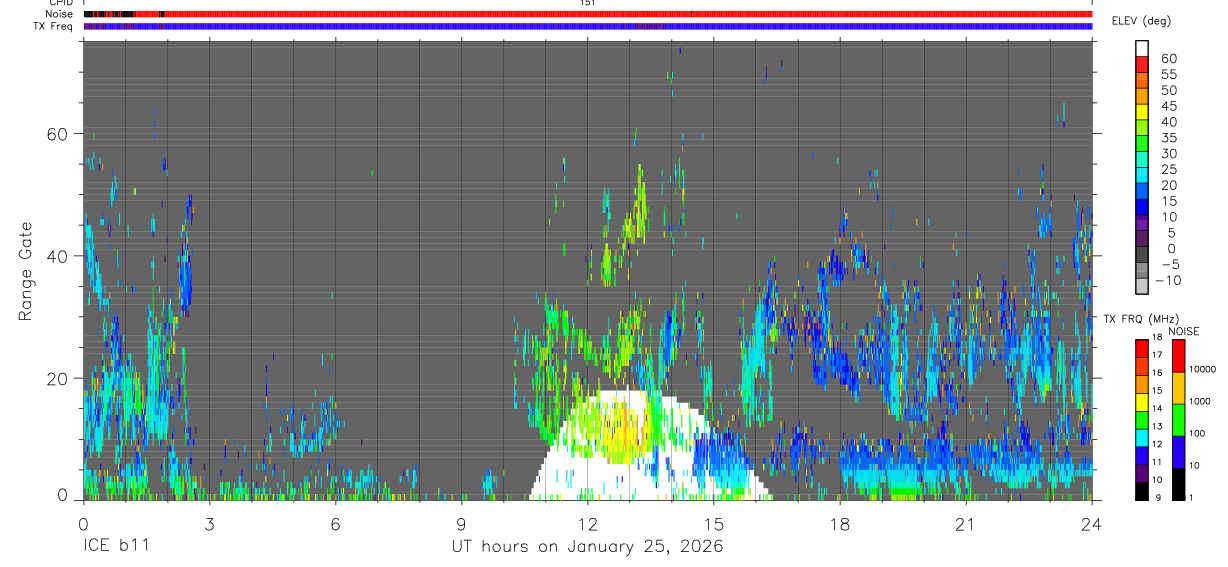The height and width of the screenshot is (567, 1228).
Task: Click the black 9–10 MHz TX FRQ swatch
Action: pyautogui.click(x=1142, y=491)
